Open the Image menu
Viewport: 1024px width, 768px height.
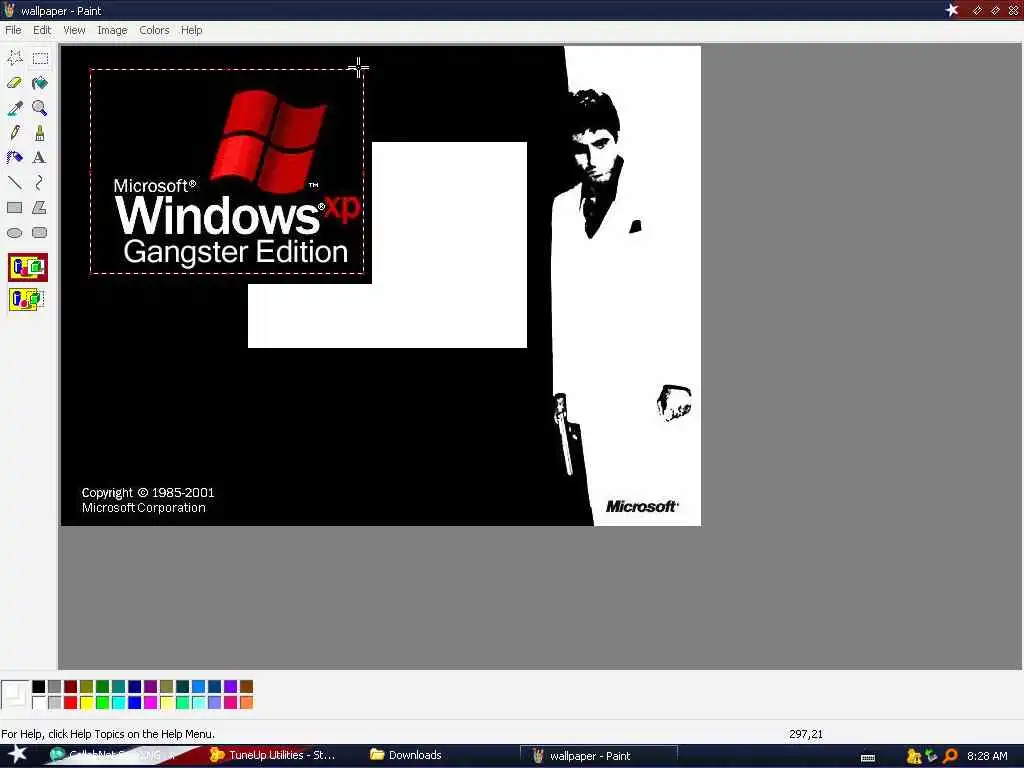point(112,30)
